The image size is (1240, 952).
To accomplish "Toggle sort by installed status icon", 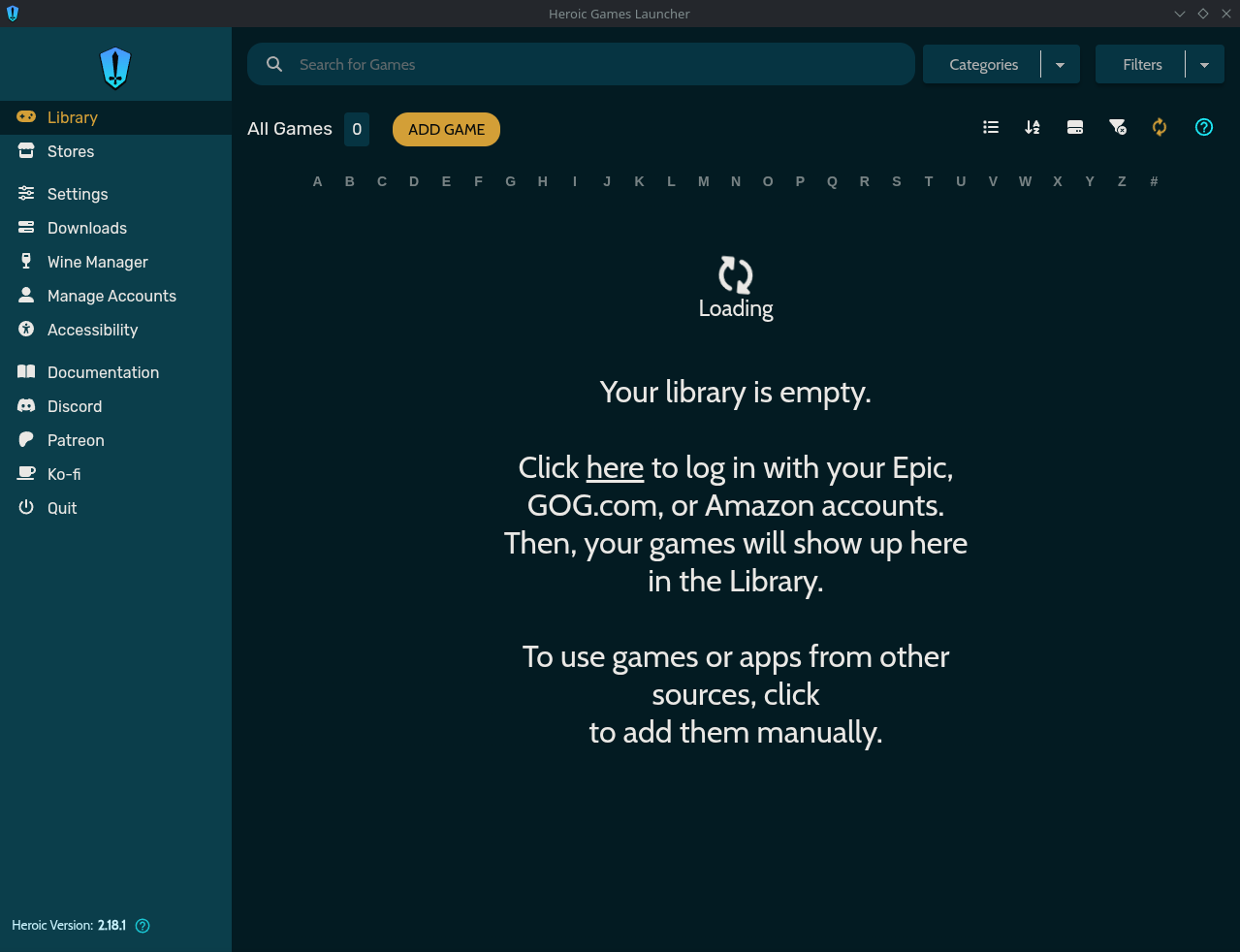I will 1075,127.
